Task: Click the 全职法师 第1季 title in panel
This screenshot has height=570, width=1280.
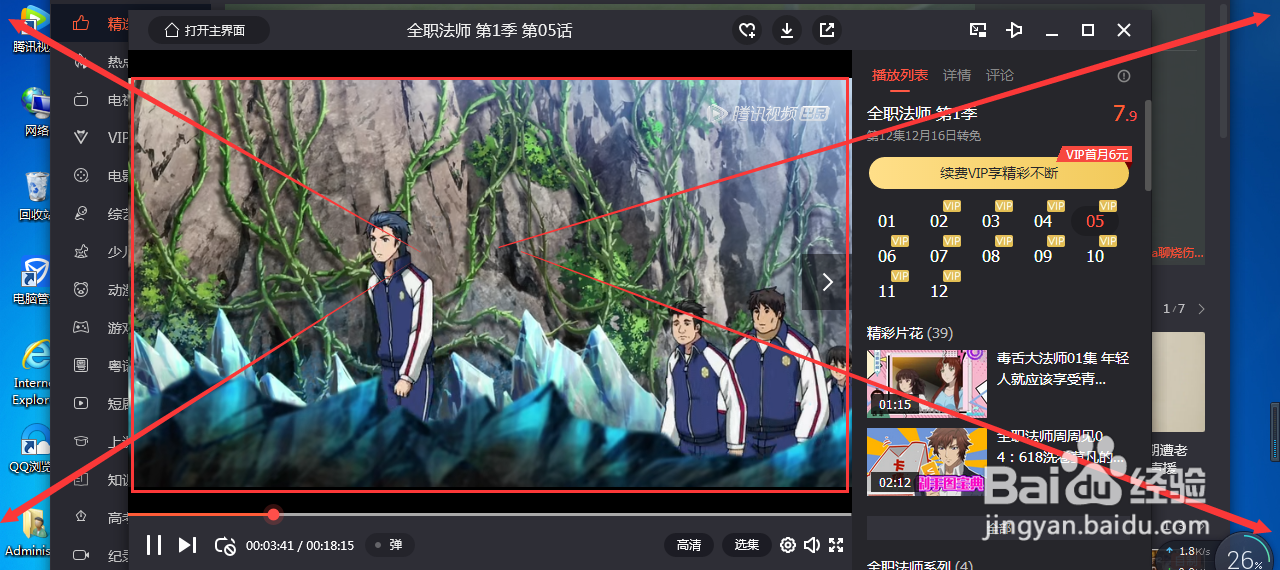Action: pos(922,114)
